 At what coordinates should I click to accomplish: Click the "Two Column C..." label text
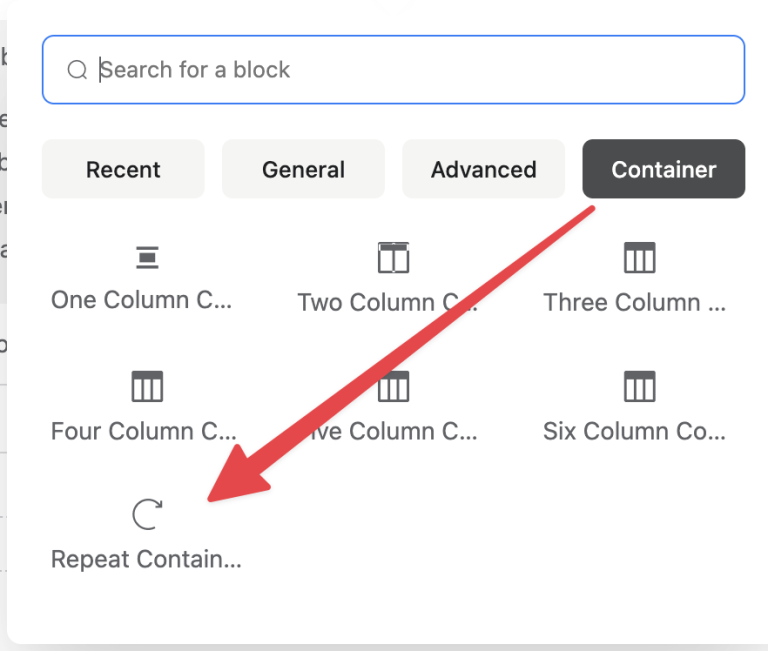387,302
